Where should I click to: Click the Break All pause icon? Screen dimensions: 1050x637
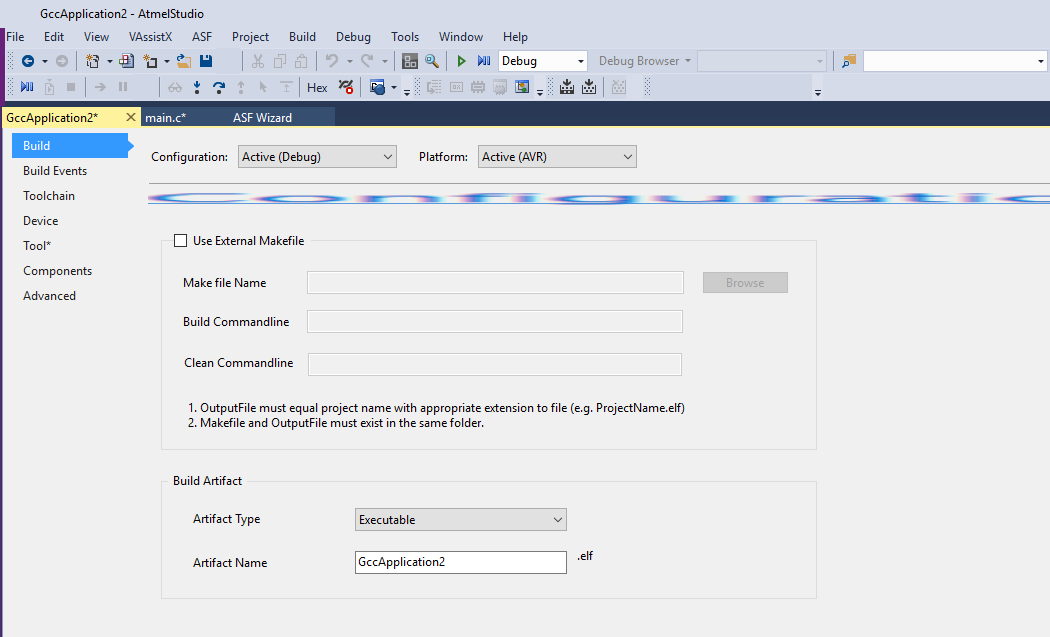pos(123,87)
